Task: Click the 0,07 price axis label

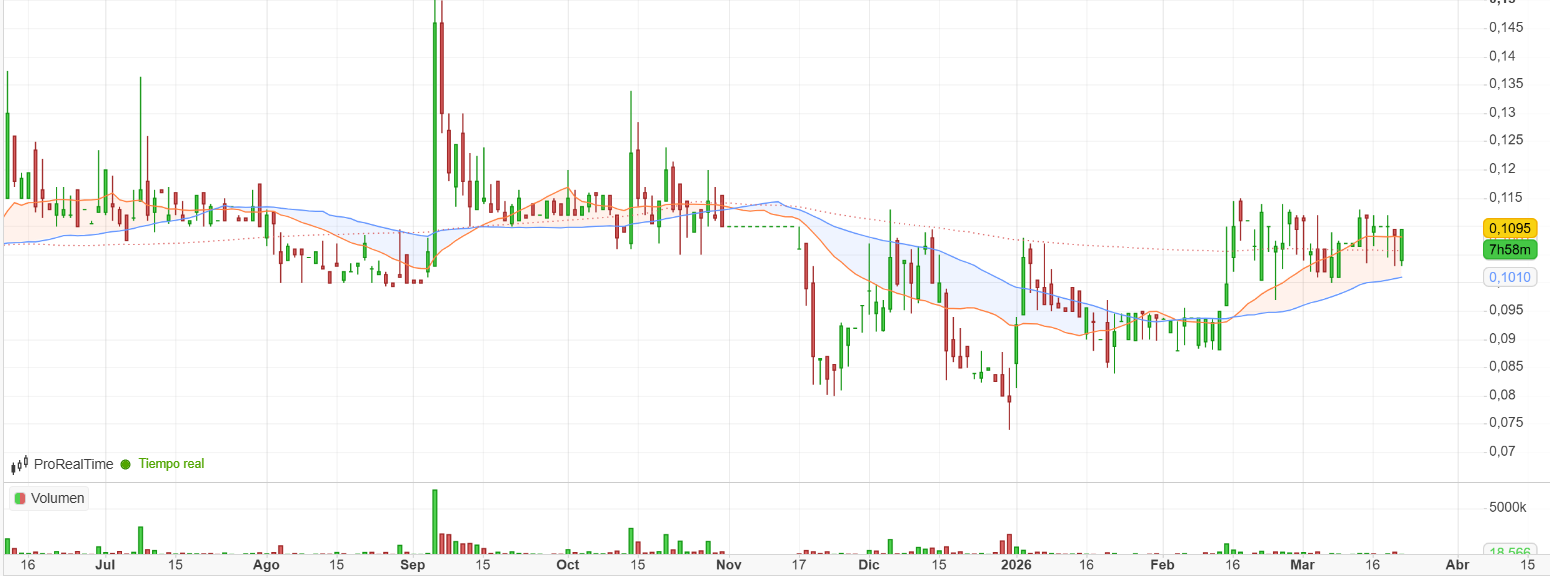Action: 1502,451
